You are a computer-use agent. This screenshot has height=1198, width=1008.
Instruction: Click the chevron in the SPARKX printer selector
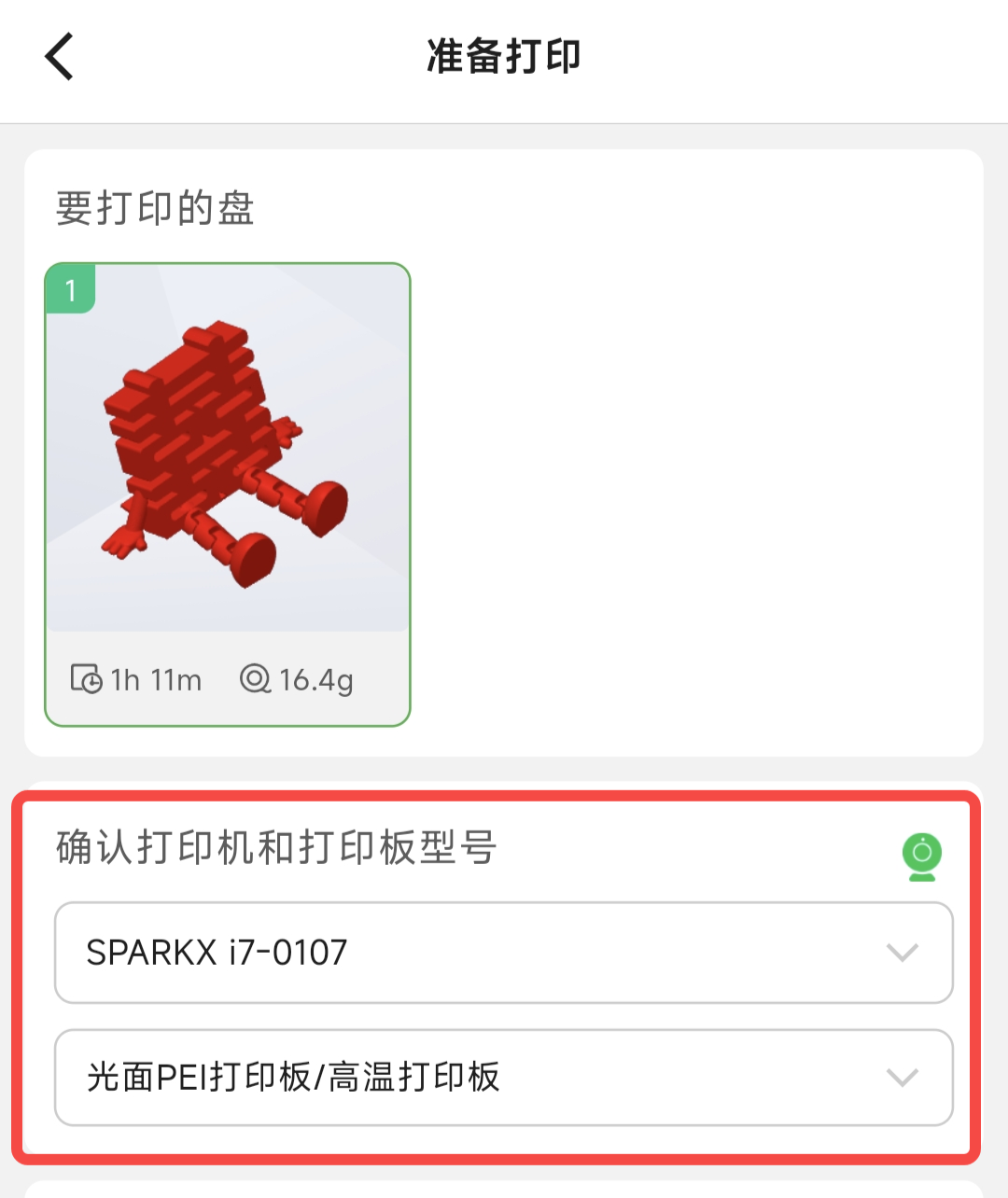point(902,953)
